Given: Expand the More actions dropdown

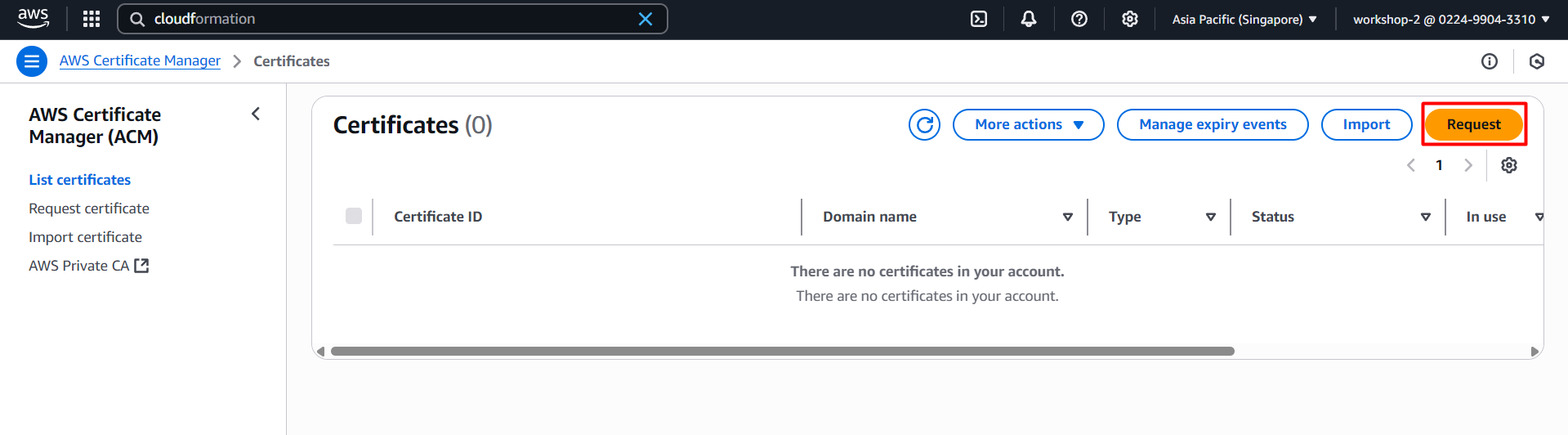Looking at the screenshot, I should tap(1028, 124).
